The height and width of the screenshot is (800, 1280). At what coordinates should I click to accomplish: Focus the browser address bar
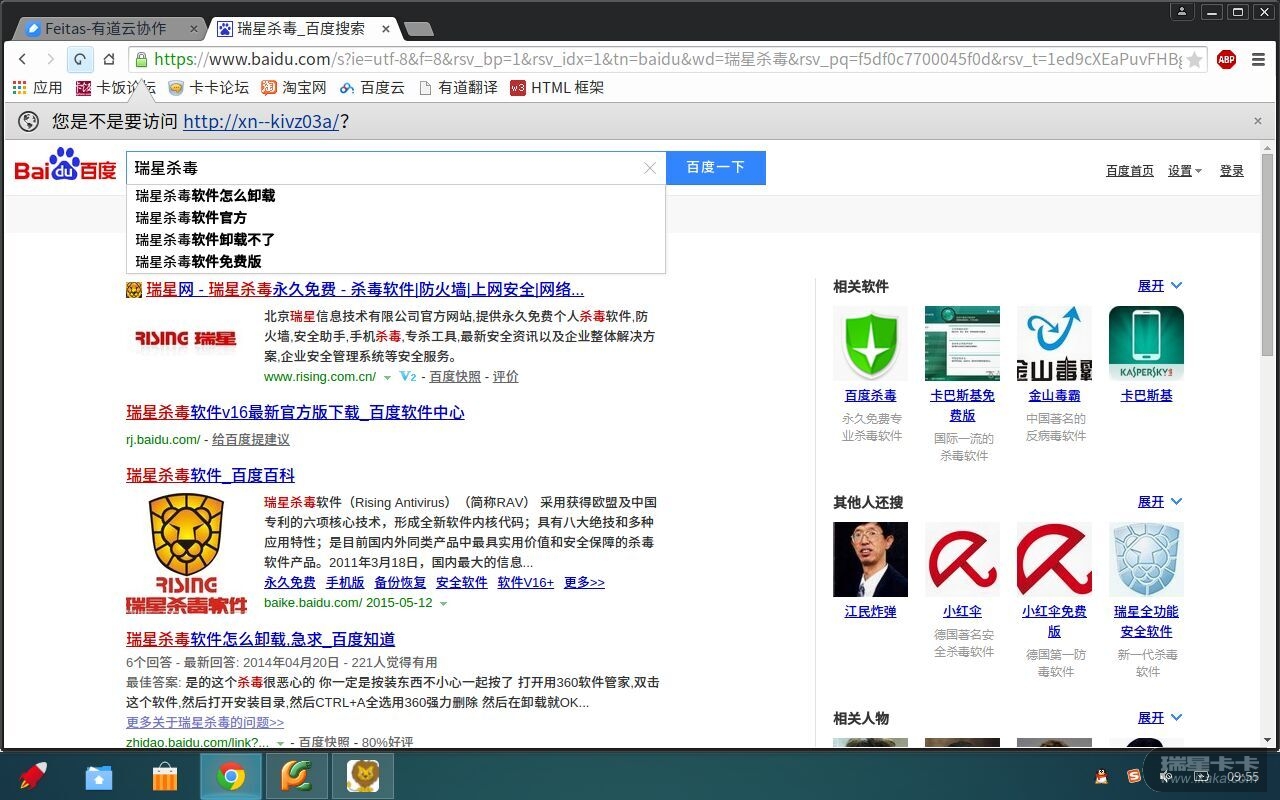coord(668,60)
